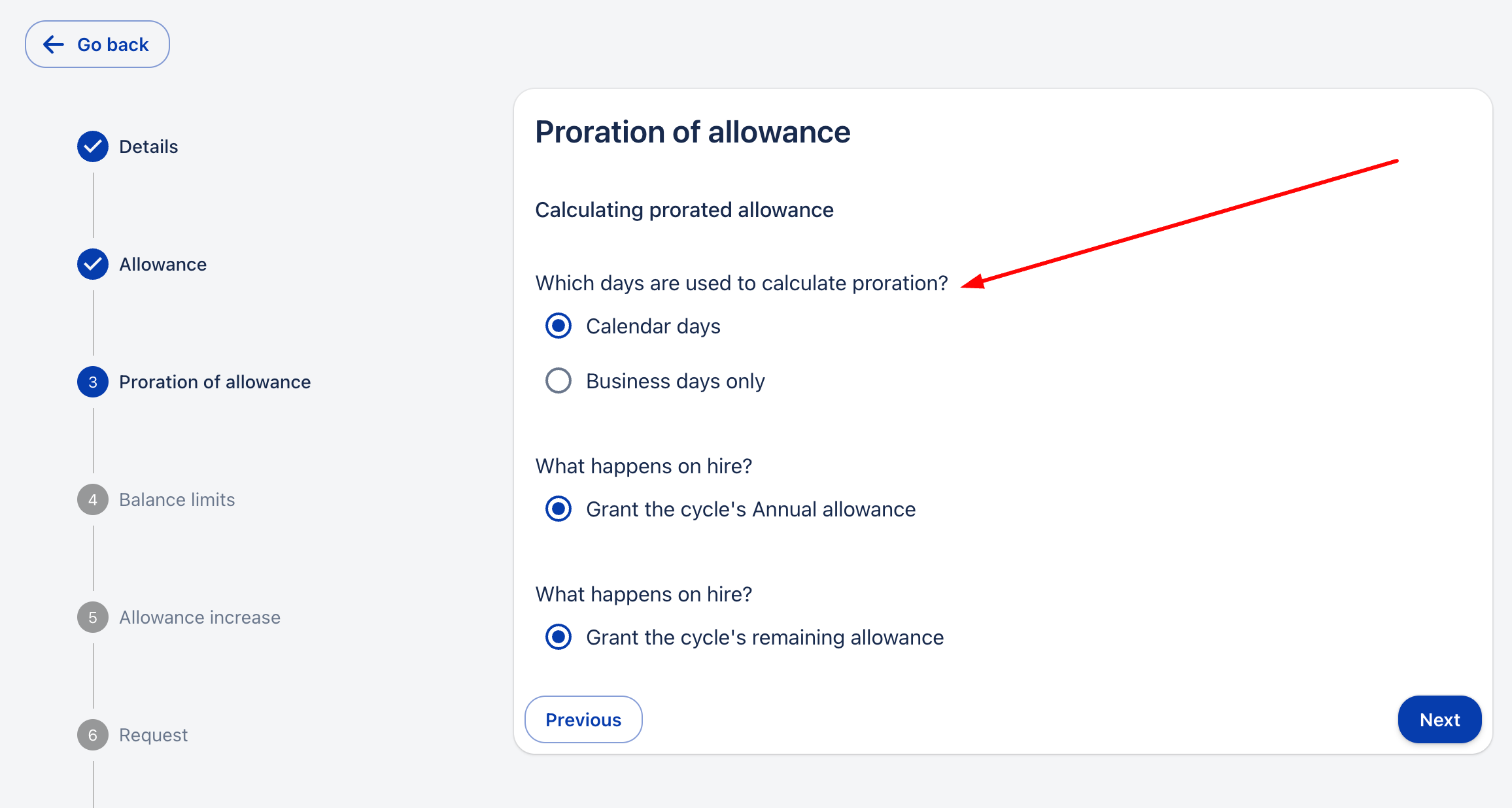This screenshot has width=1512, height=808.
Task: Click the left arrow in Go back
Action: 54,44
